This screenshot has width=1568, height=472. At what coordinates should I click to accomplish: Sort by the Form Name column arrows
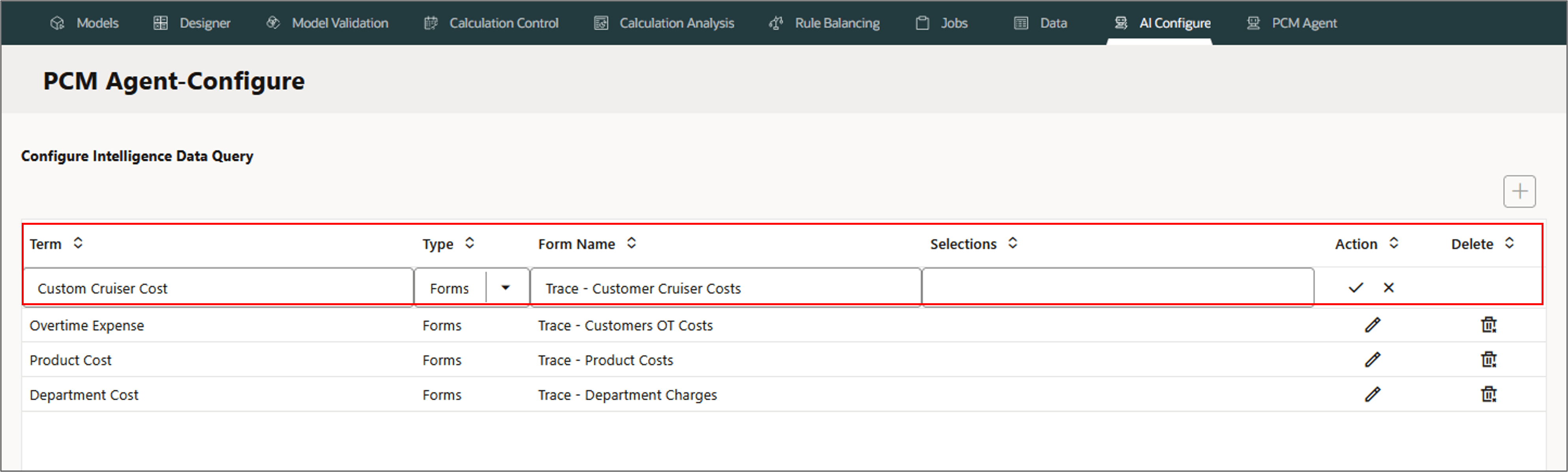(x=631, y=243)
